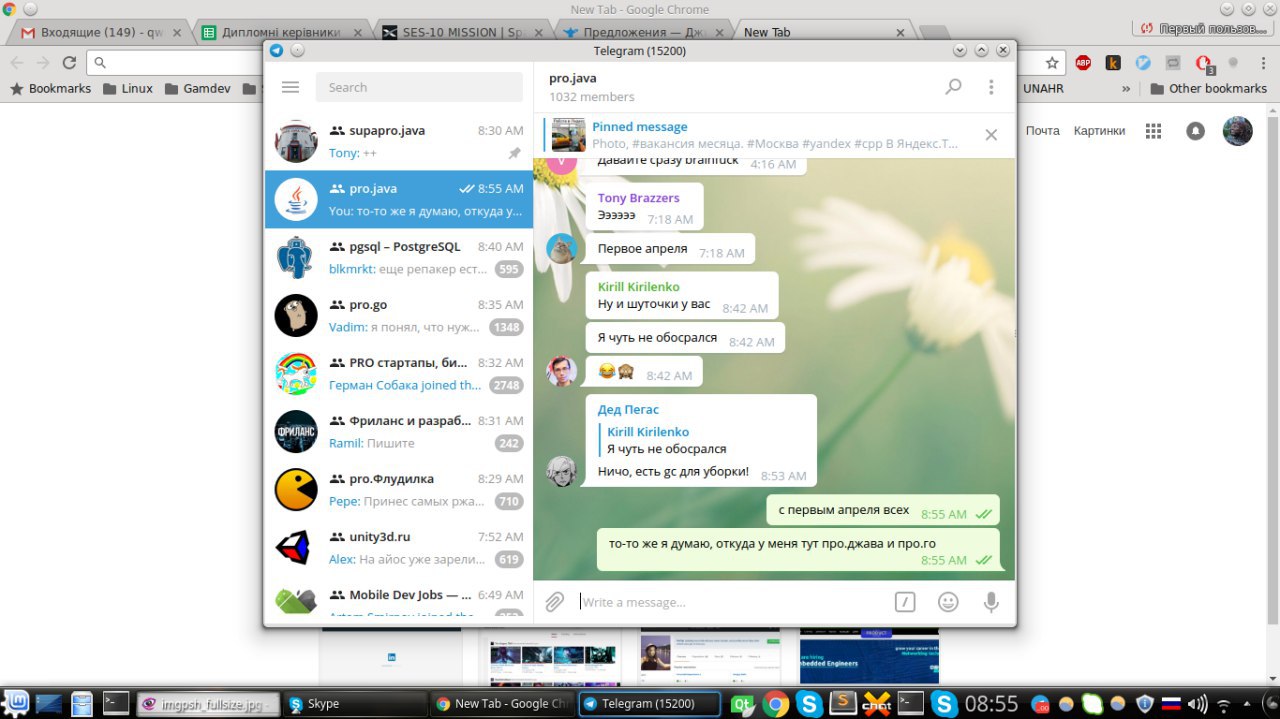This screenshot has width=1280, height=719.
Task: Open the Фриланс и разраб... group chat
Action: [399, 432]
